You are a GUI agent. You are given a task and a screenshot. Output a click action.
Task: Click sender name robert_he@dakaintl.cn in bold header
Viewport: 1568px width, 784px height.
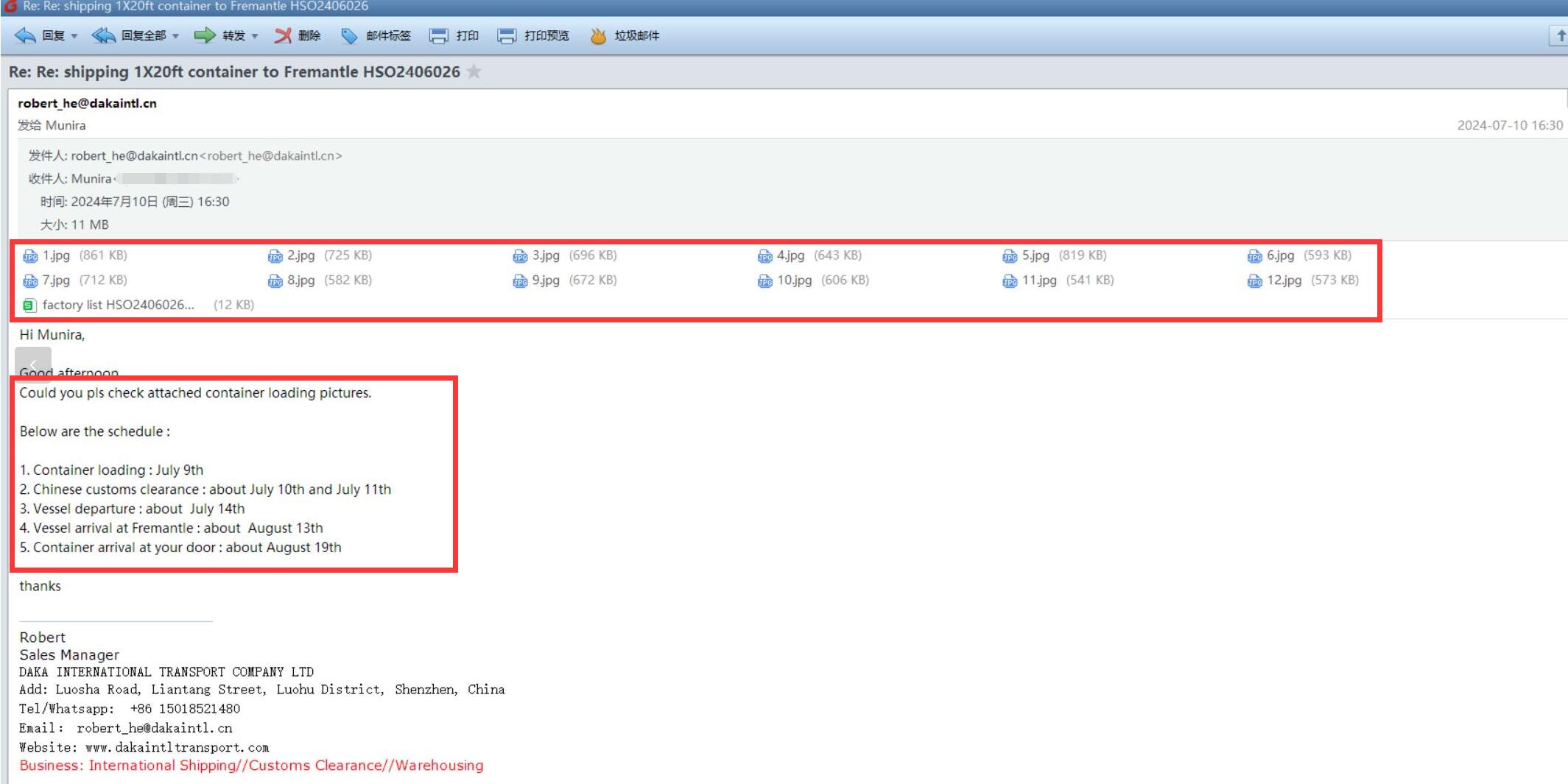coord(87,103)
